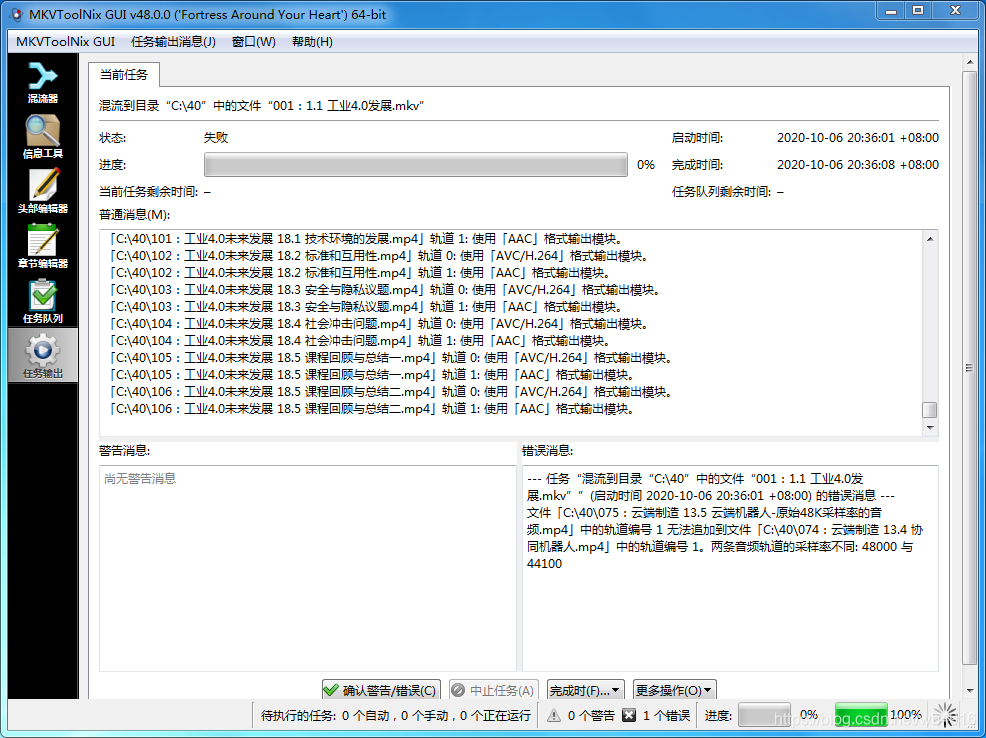Open the MKVToolNix GUI menu

click(65, 41)
